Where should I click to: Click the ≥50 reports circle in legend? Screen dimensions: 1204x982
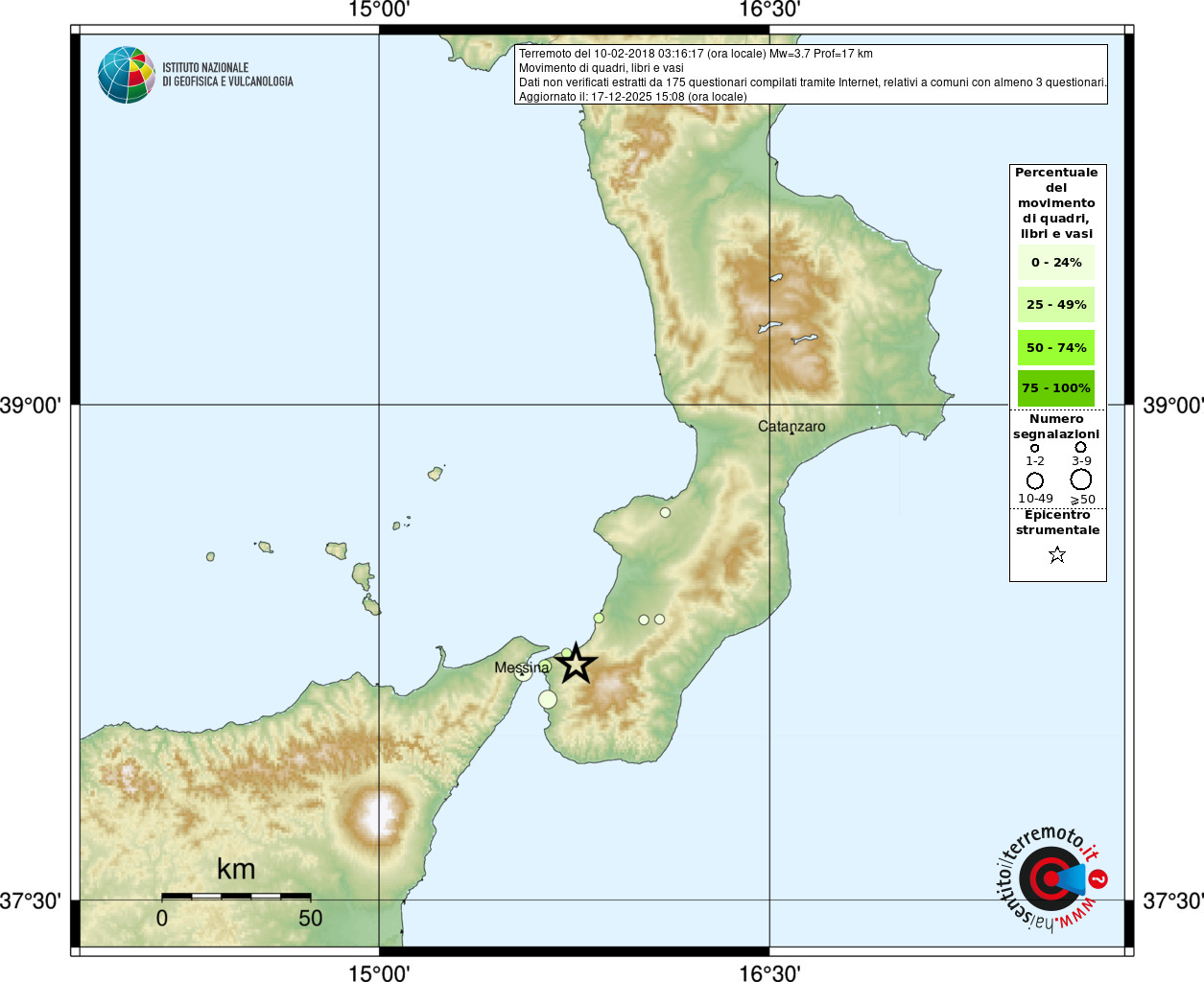pyautogui.click(x=1081, y=479)
